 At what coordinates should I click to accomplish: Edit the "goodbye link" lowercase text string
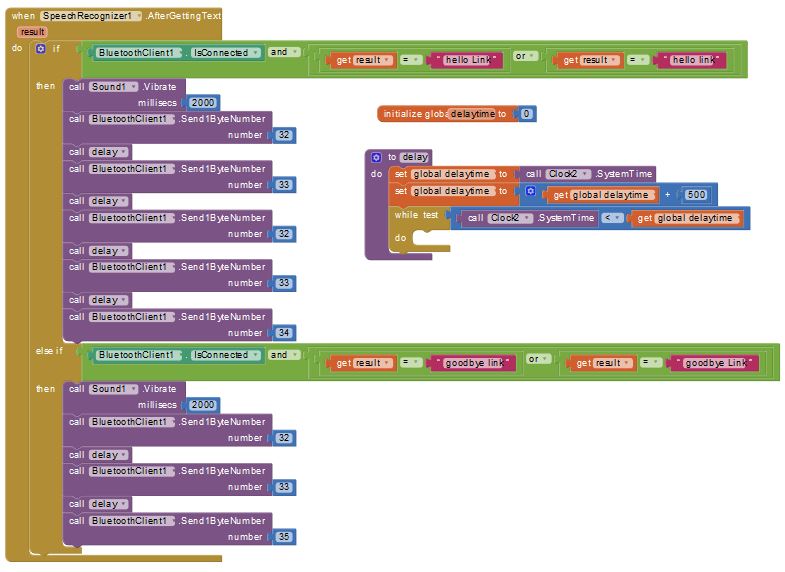coord(474,363)
